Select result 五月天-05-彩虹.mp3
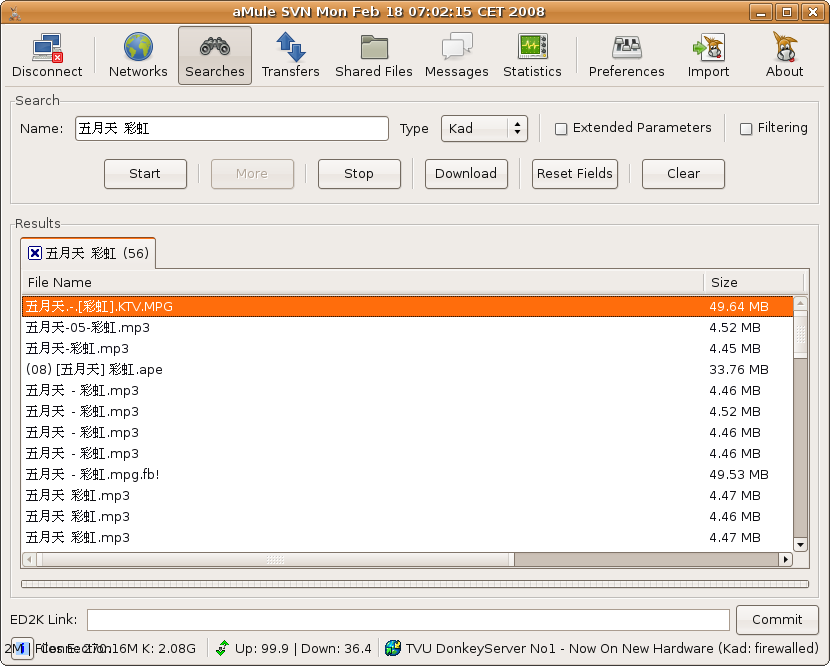The width and height of the screenshot is (830, 666). click(408, 327)
